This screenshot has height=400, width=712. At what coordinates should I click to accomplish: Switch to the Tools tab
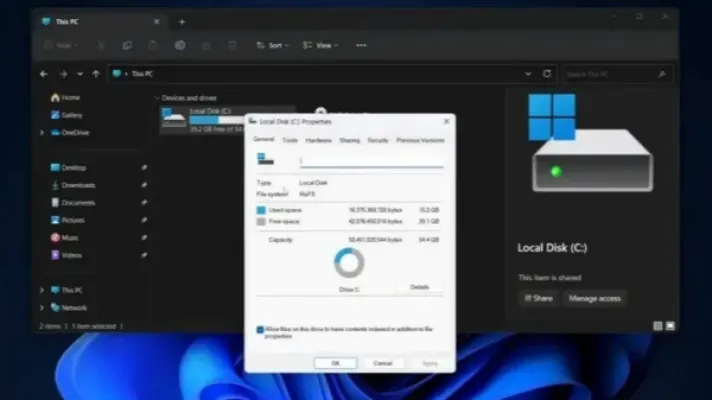tap(290, 140)
